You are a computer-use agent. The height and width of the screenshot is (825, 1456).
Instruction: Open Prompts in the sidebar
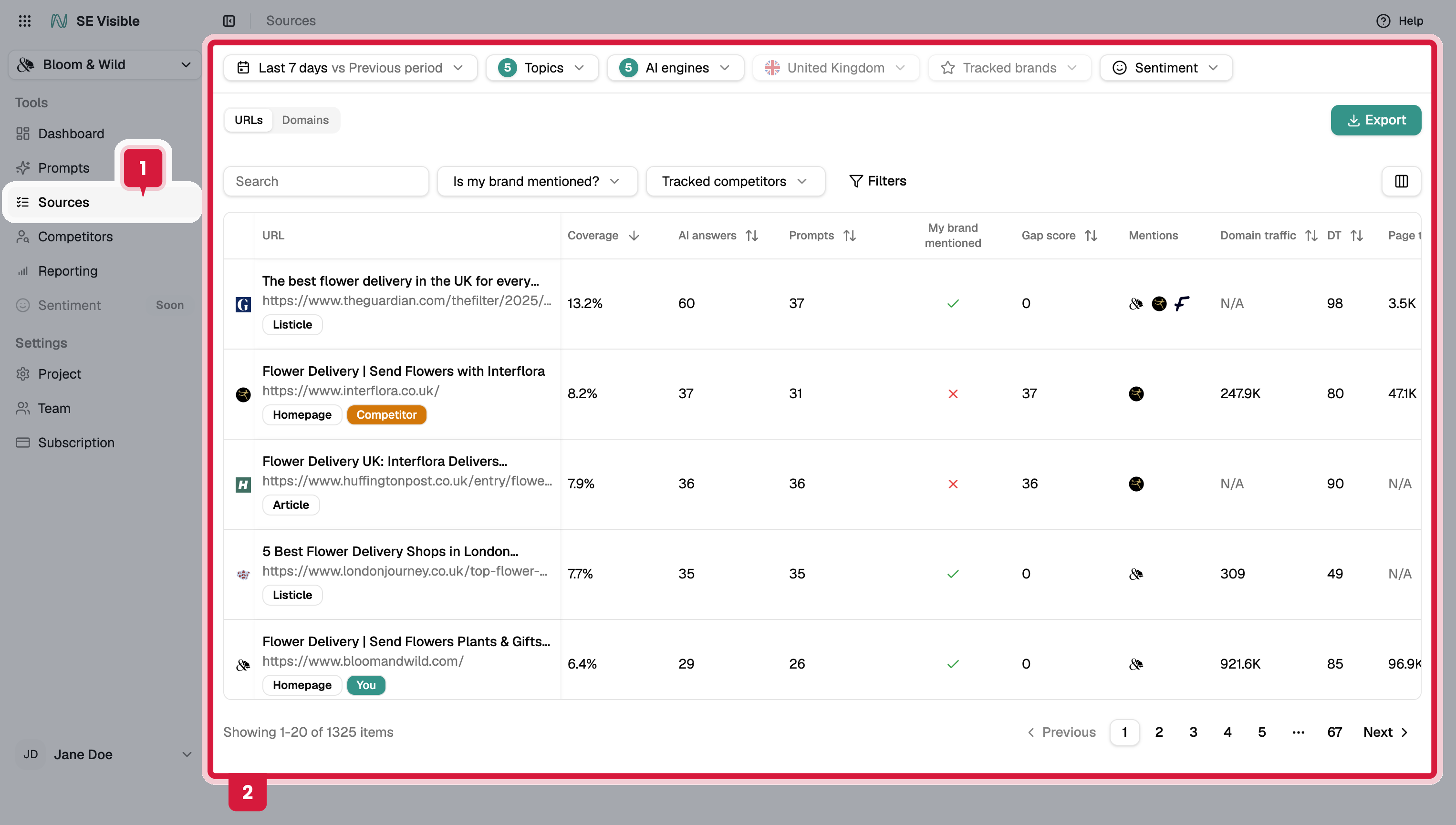[62, 168]
